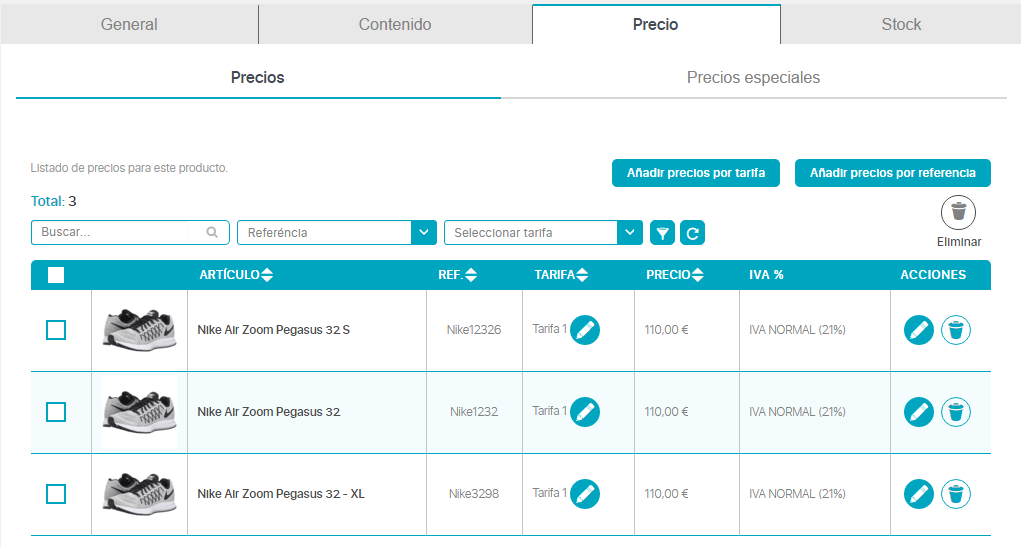The image size is (1021, 547).
Task: Edit tarifa for Nike1232 row
Action: (x=585, y=412)
